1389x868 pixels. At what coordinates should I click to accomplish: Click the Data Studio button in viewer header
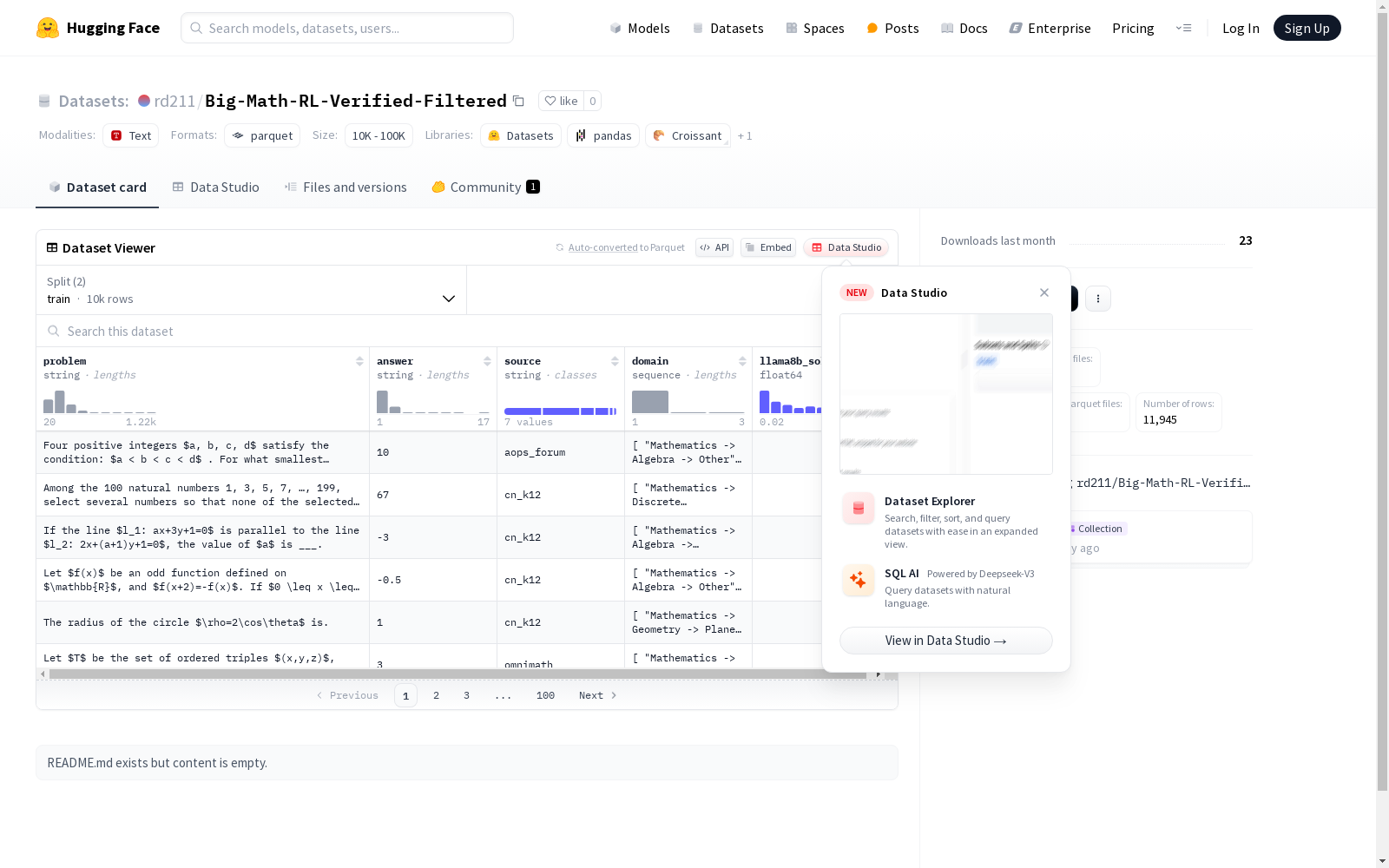[846, 247]
